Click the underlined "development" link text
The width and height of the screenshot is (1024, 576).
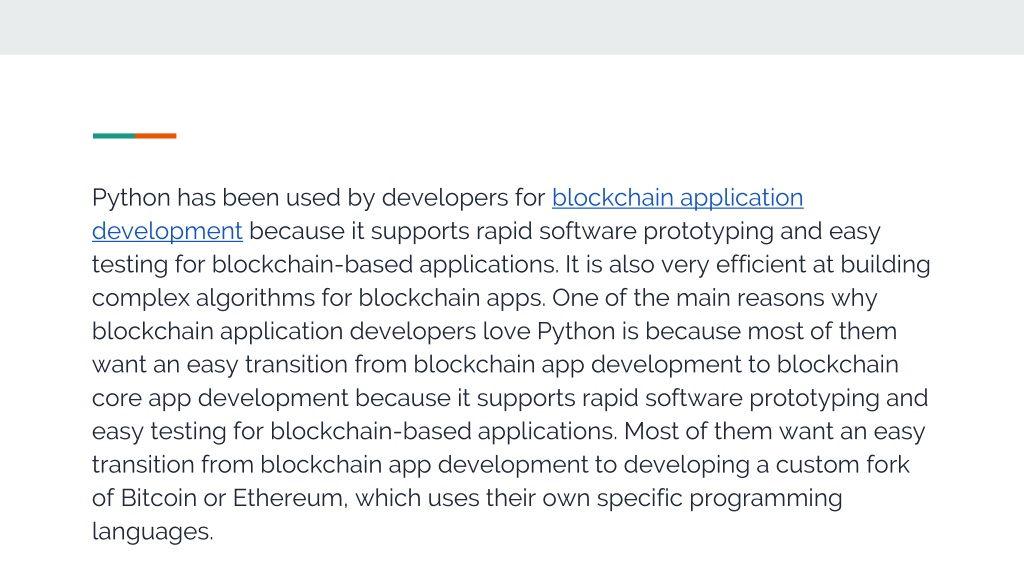coord(167,231)
